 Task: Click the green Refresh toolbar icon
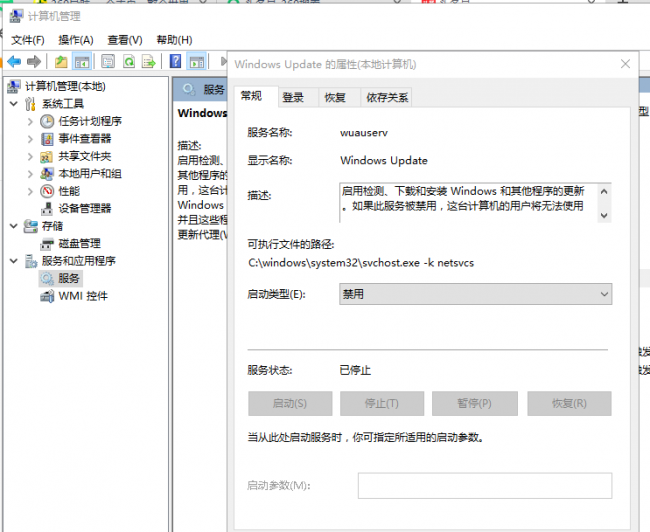(129, 62)
